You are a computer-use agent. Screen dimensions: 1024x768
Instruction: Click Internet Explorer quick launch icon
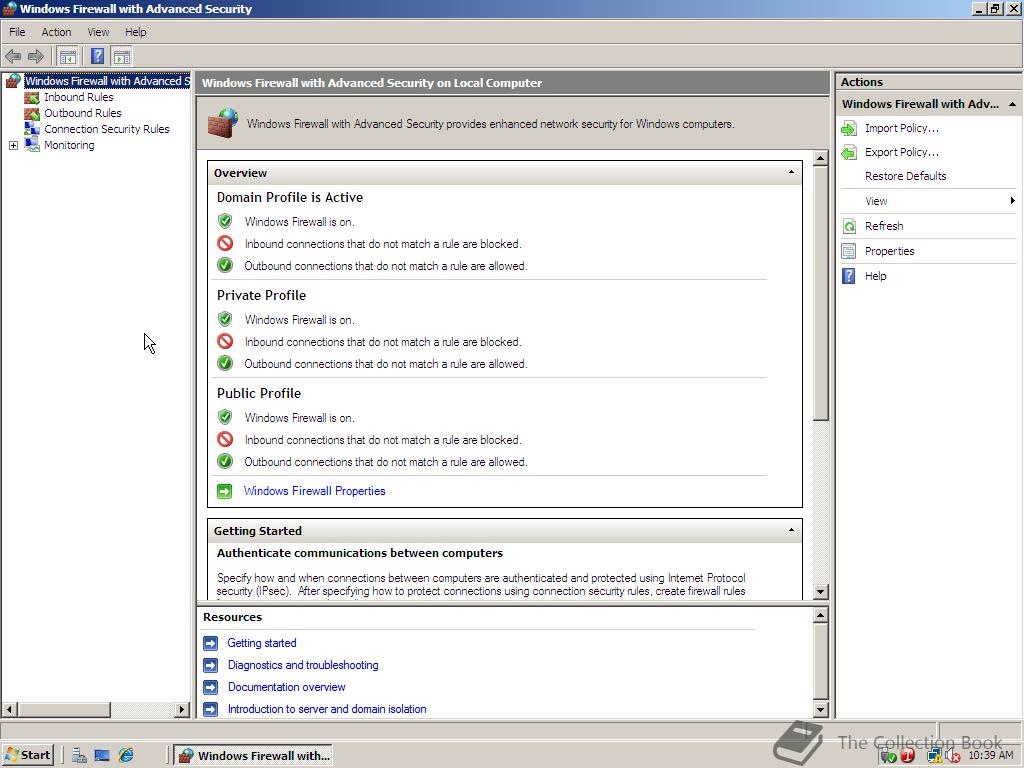click(x=126, y=756)
